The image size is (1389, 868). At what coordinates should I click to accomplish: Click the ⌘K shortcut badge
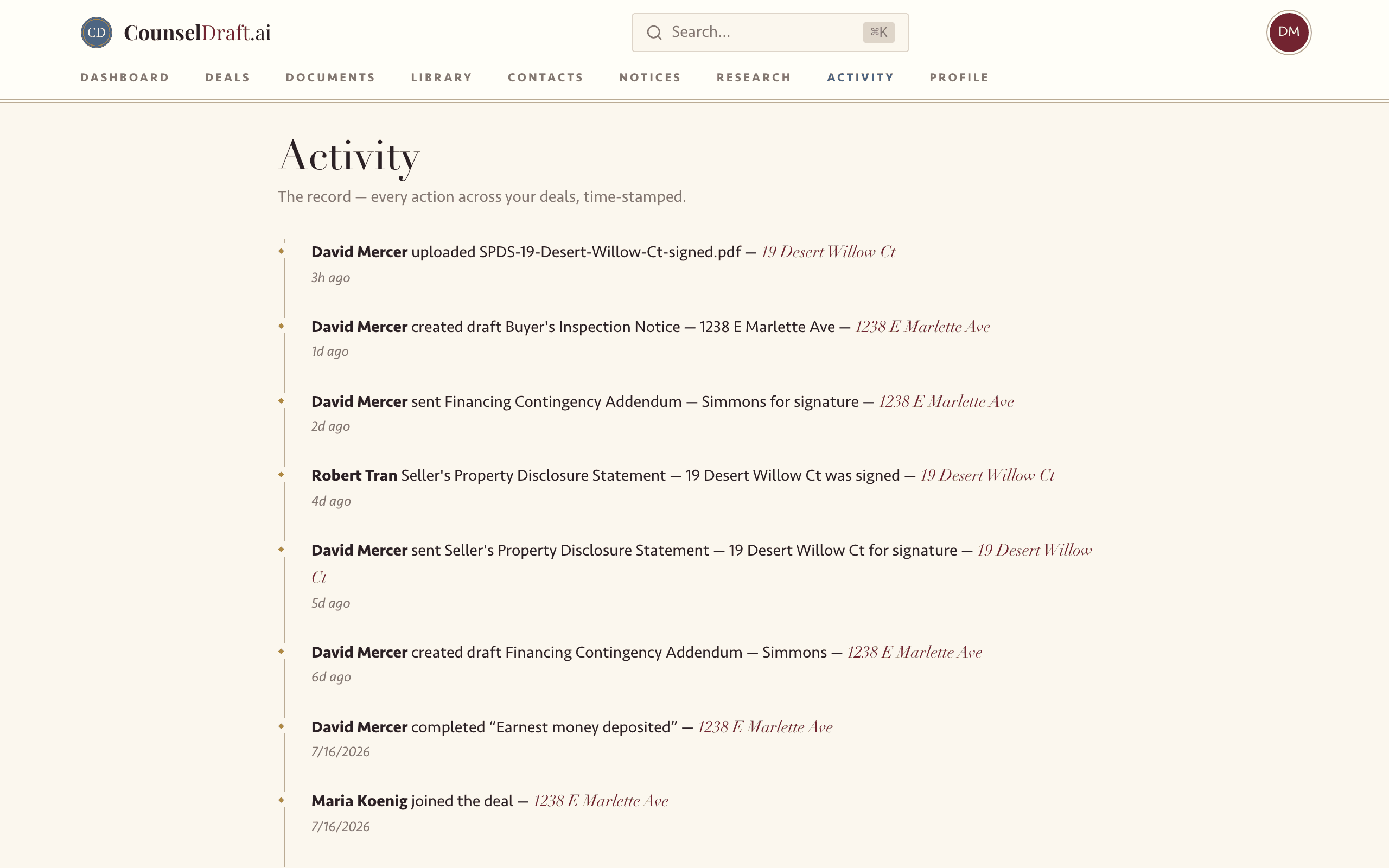click(x=878, y=32)
